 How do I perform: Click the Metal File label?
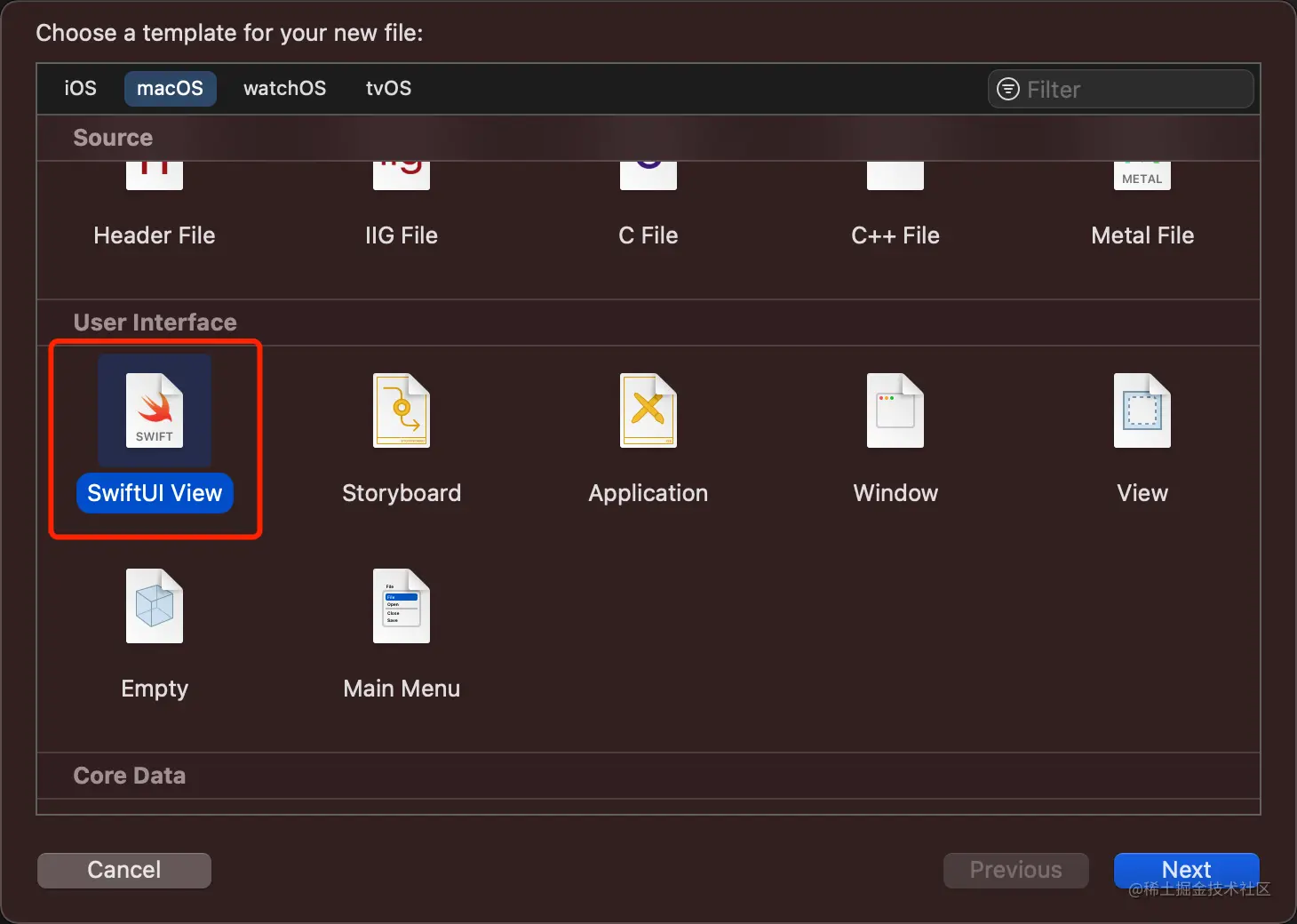tap(1142, 235)
